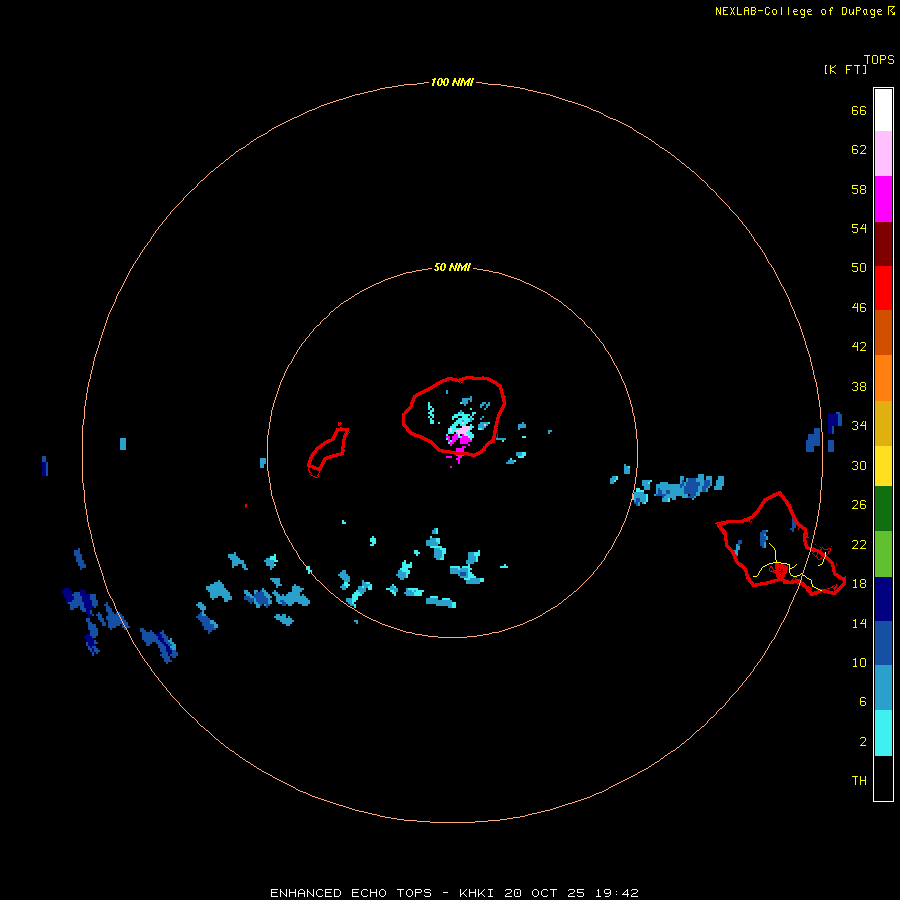Screen dimensions: 900x900
Task: Click the small red-outlined island west of center
Action: (328, 451)
